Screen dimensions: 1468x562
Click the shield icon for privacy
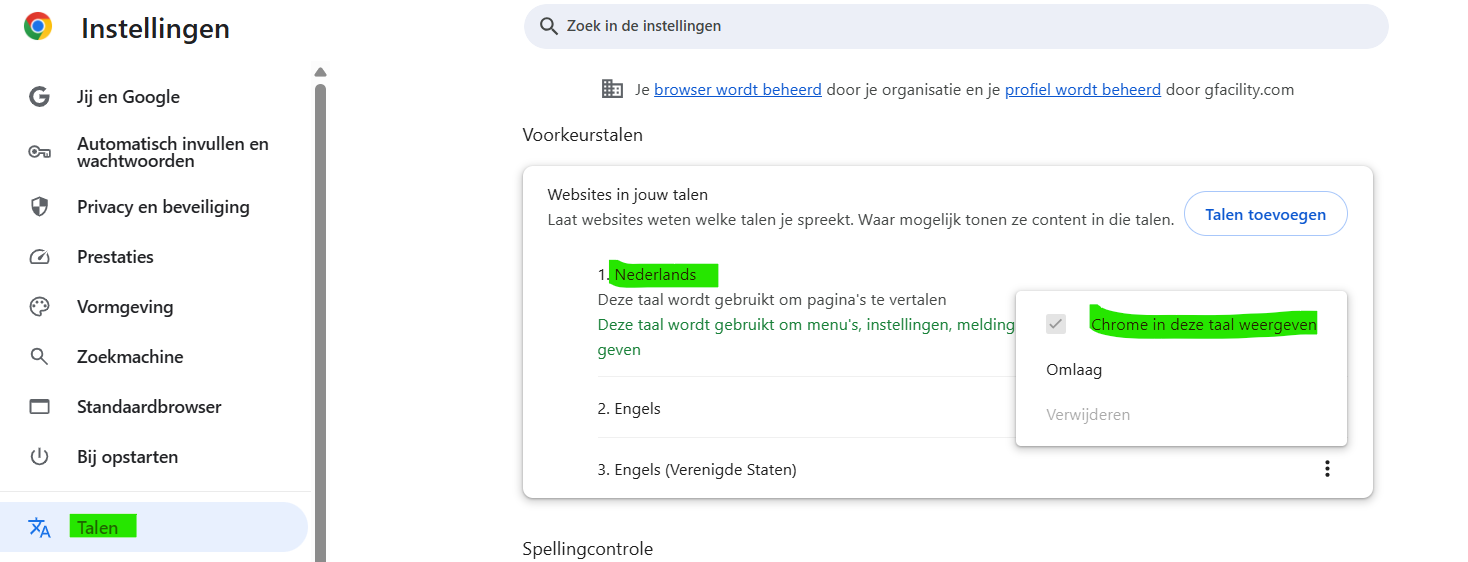(x=39, y=207)
